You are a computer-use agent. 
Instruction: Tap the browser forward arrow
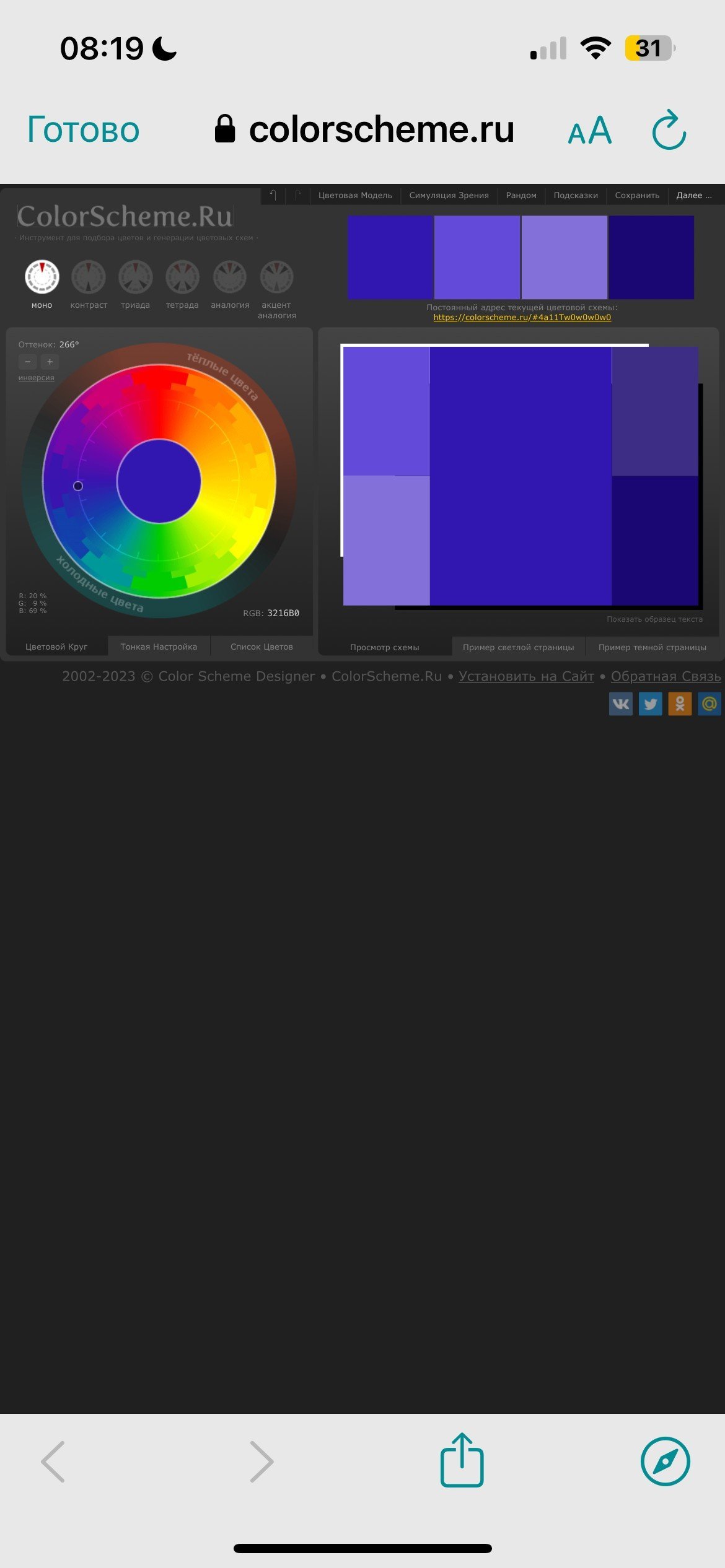[x=261, y=1461]
